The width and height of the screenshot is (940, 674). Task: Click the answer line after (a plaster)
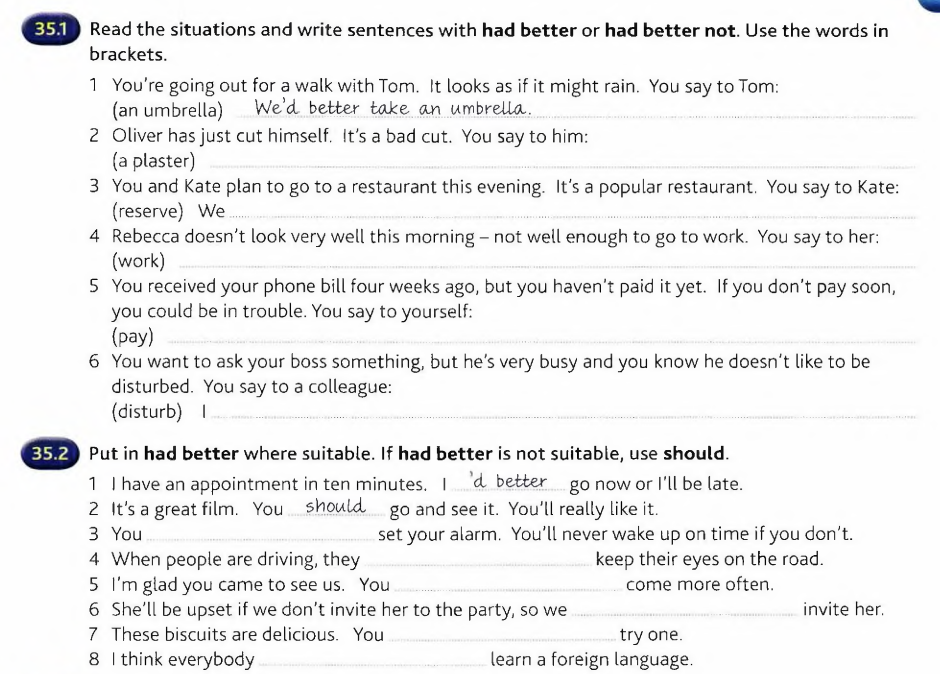coord(563,164)
